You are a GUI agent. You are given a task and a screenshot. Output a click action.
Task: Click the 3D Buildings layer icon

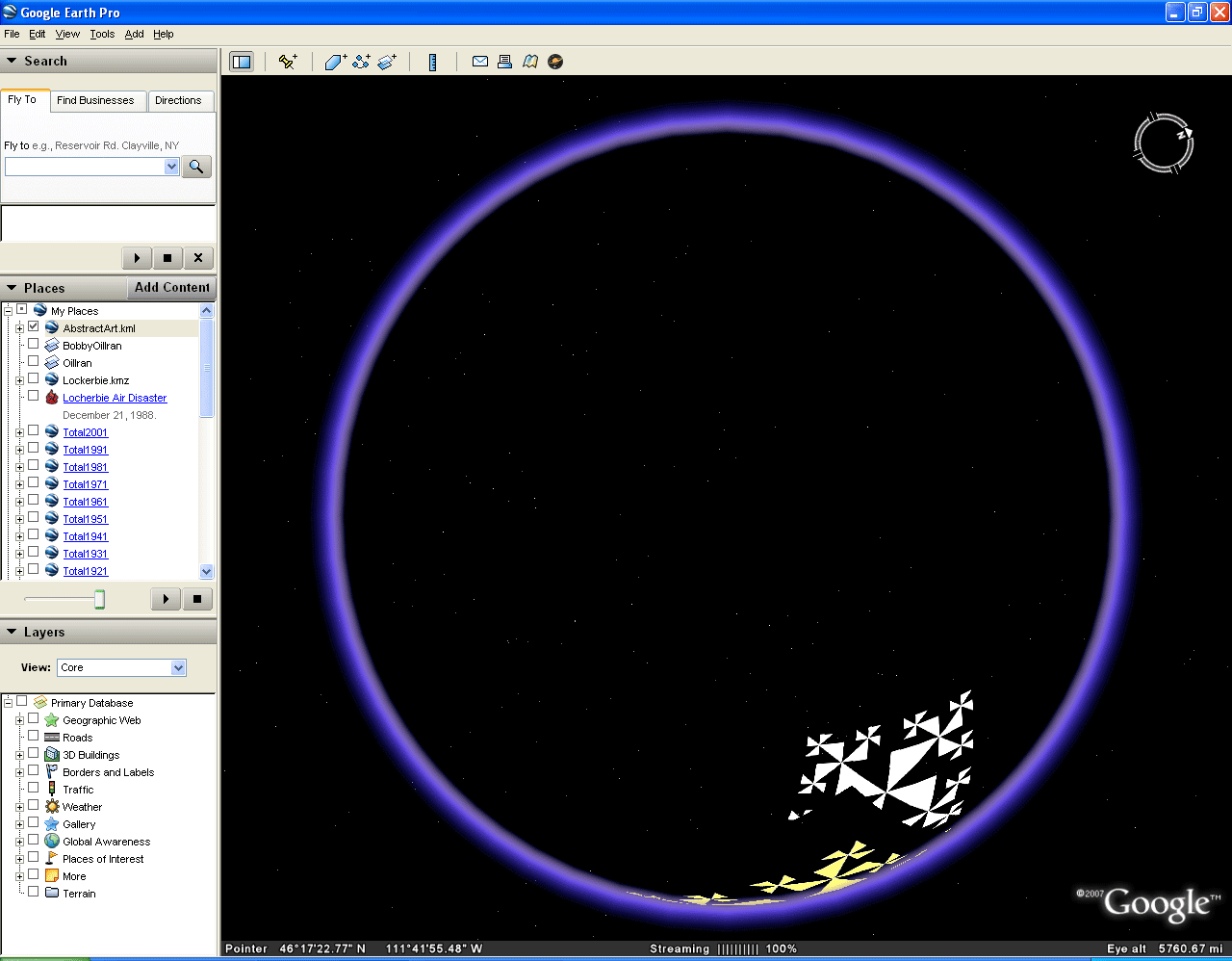click(x=52, y=755)
